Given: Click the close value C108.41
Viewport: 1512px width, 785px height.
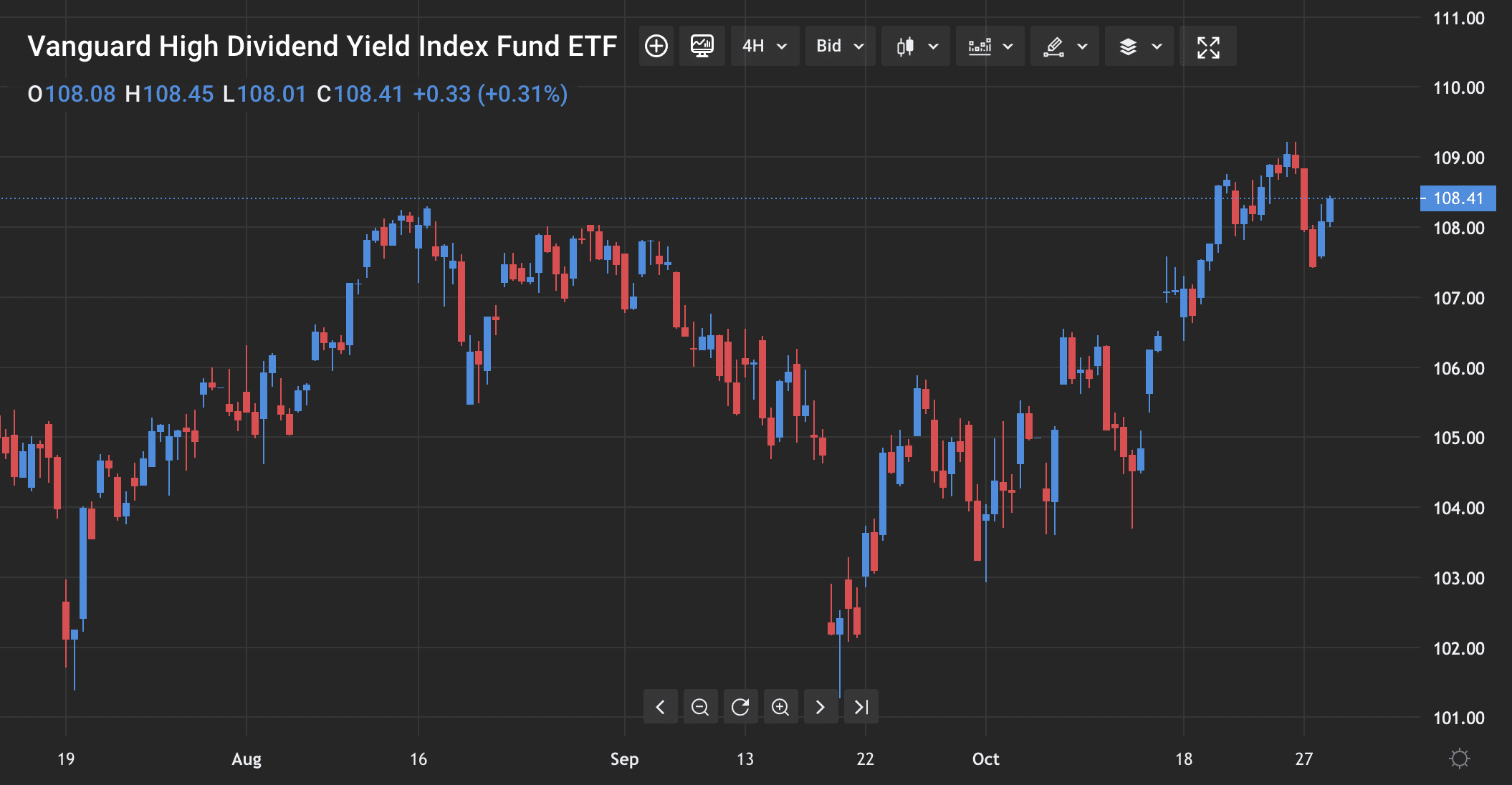Looking at the screenshot, I should [360, 95].
